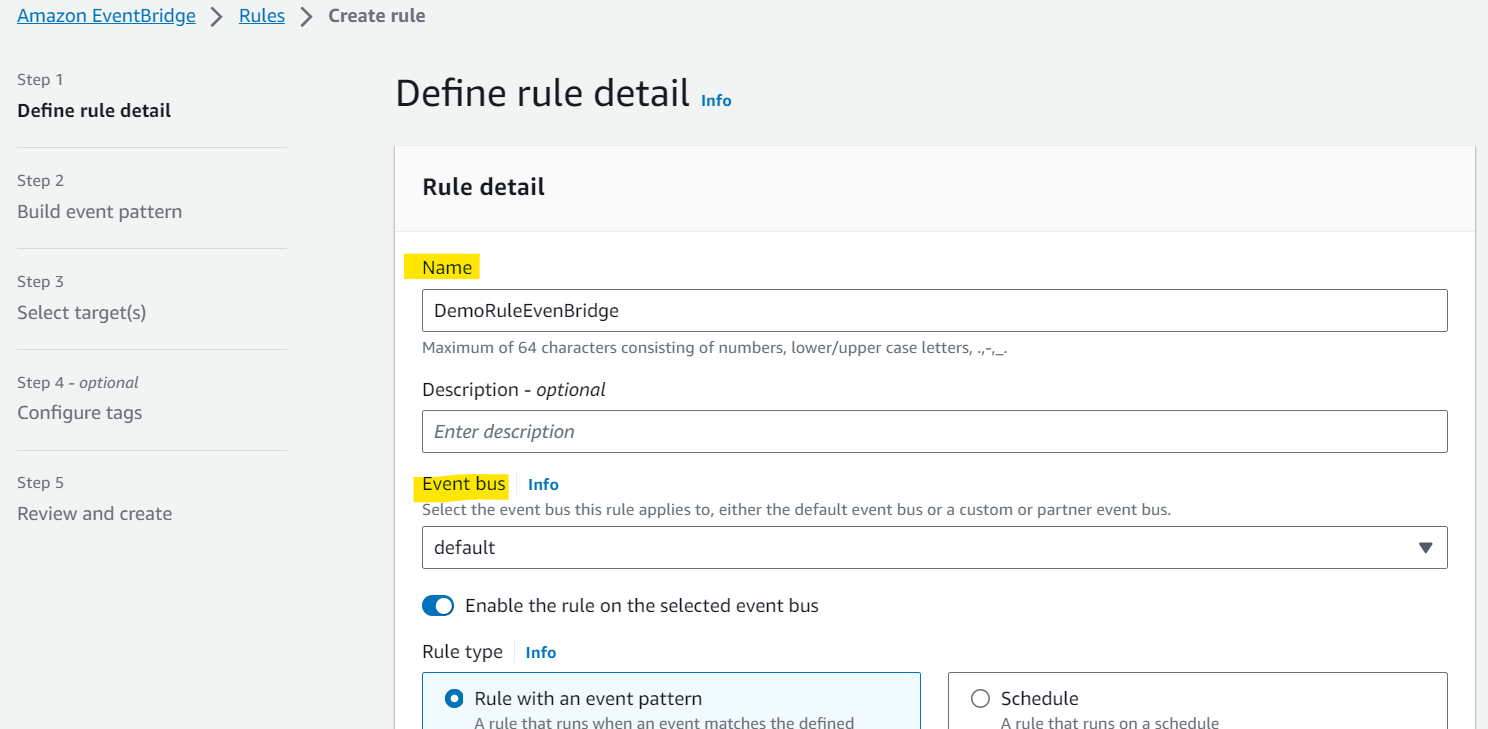Screen dimensions: 1488x729
Task: Go to Step 4 Configure tags
Action: click(x=80, y=413)
